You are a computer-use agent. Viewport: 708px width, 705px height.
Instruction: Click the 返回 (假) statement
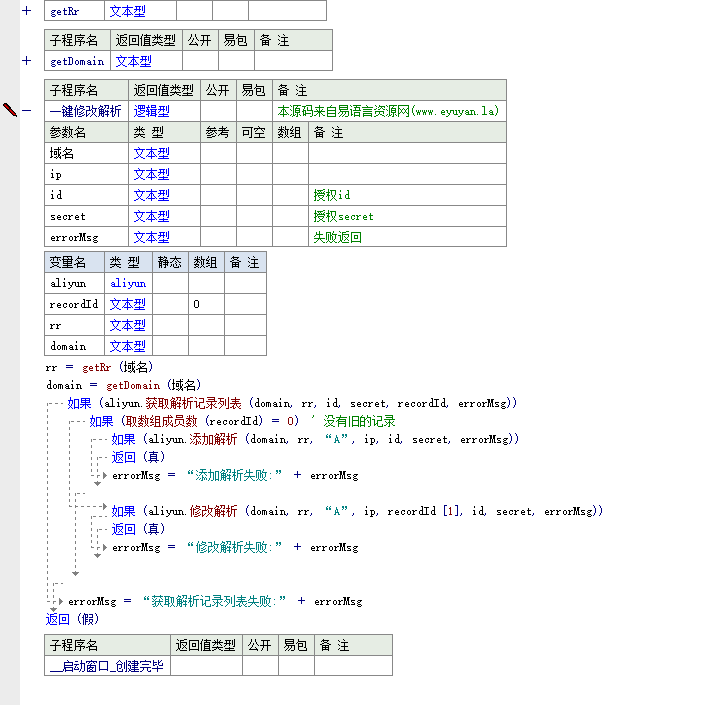pos(72,619)
